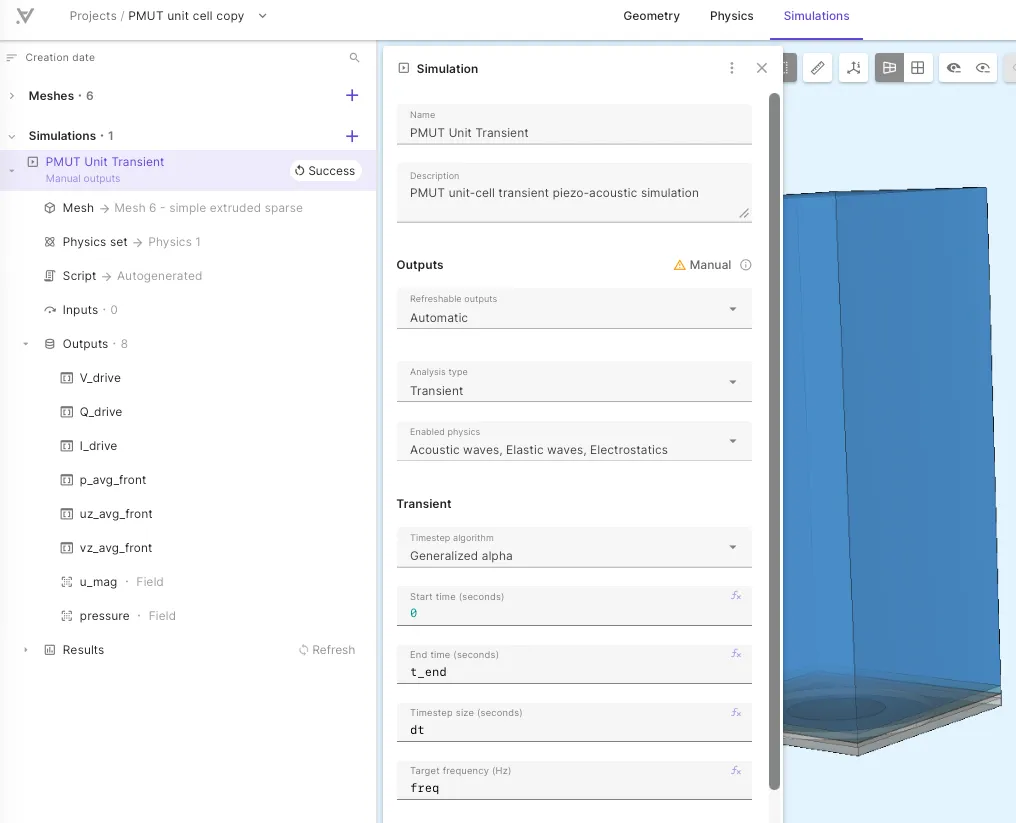Open the Enabled physics dropdown
The image size is (1016, 823).
tap(574, 441)
